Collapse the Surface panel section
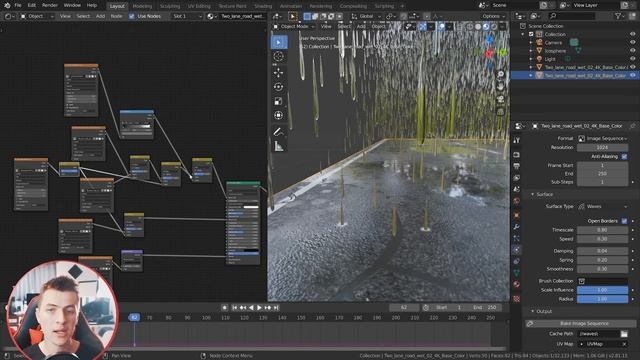 532,195
